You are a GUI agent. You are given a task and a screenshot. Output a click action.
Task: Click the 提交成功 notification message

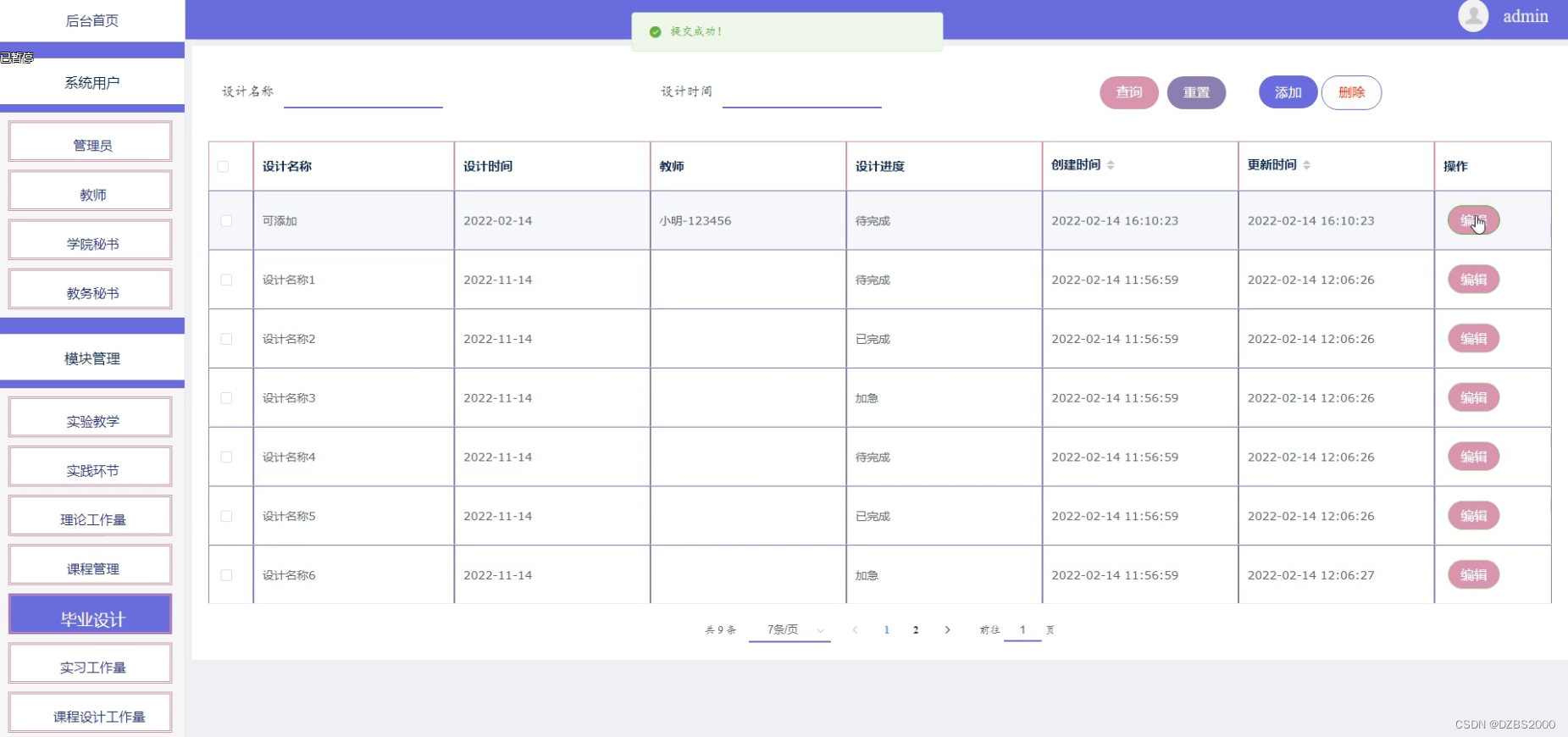pos(787,31)
